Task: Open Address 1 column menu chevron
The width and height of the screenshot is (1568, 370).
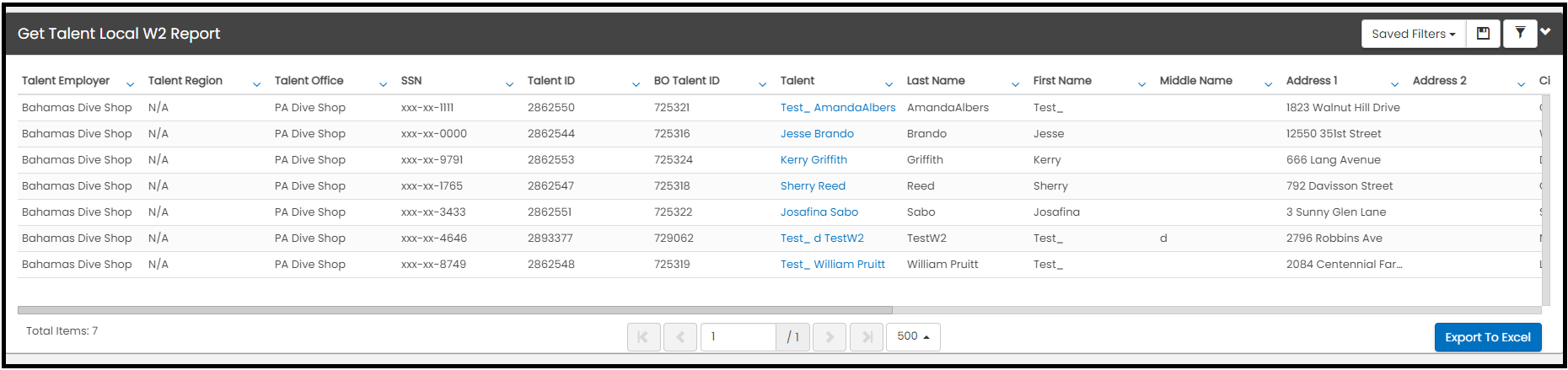Action: [1394, 84]
